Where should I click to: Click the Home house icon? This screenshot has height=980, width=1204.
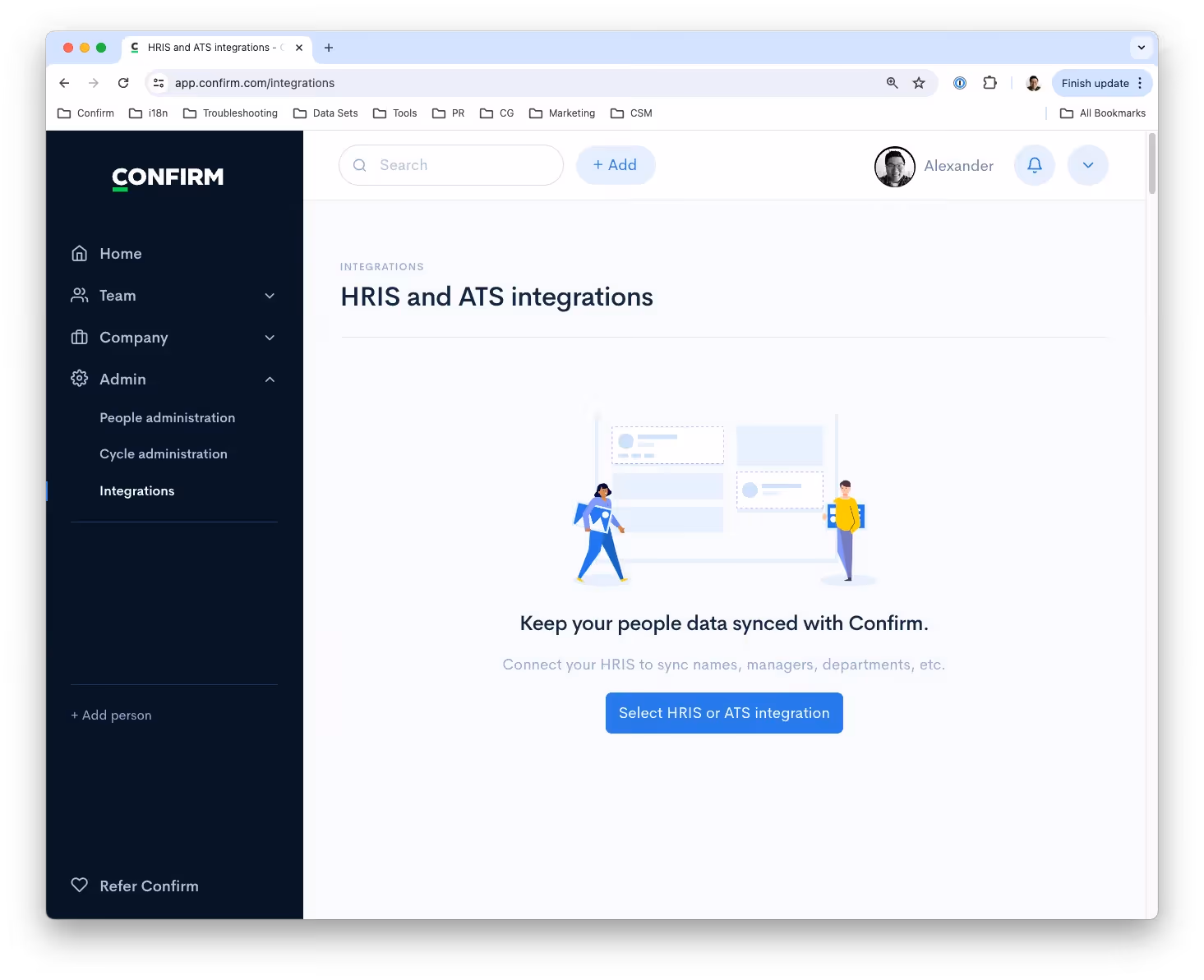pyautogui.click(x=80, y=254)
